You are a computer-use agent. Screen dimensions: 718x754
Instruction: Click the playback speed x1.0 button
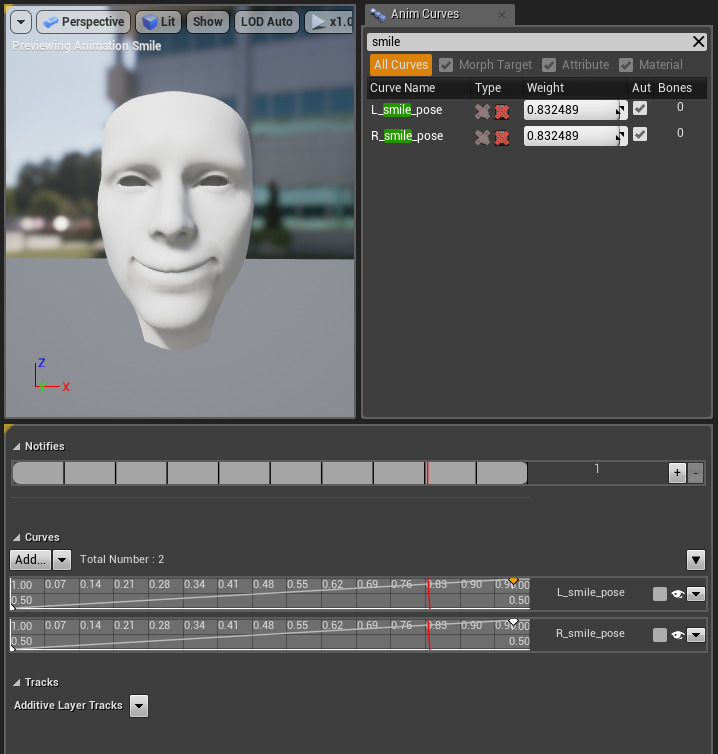(329, 22)
